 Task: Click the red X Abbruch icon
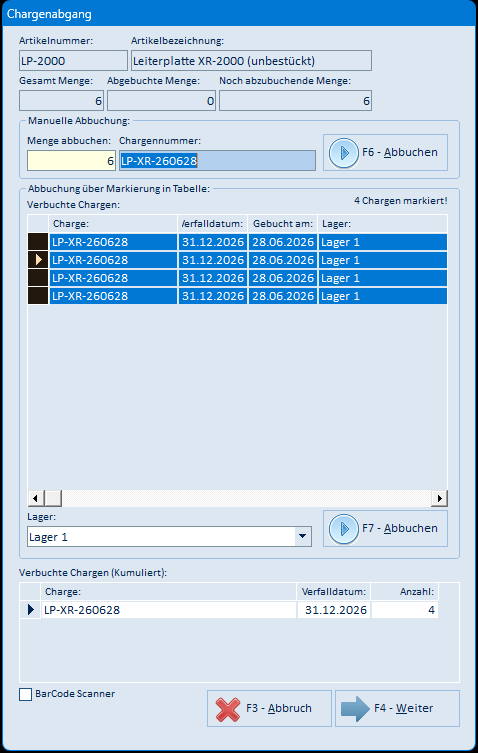click(228, 709)
